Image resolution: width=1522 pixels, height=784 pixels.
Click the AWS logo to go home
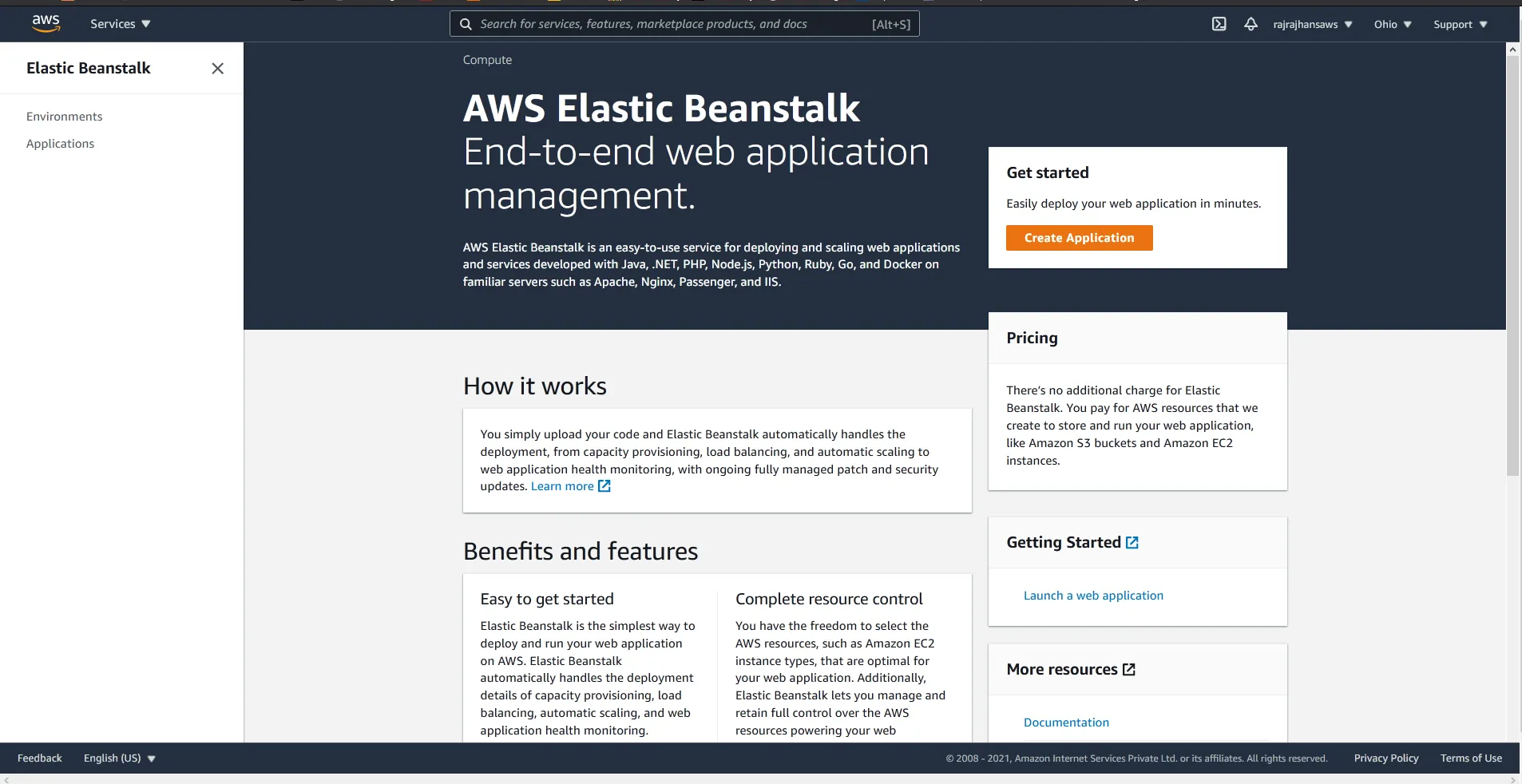point(46,23)
